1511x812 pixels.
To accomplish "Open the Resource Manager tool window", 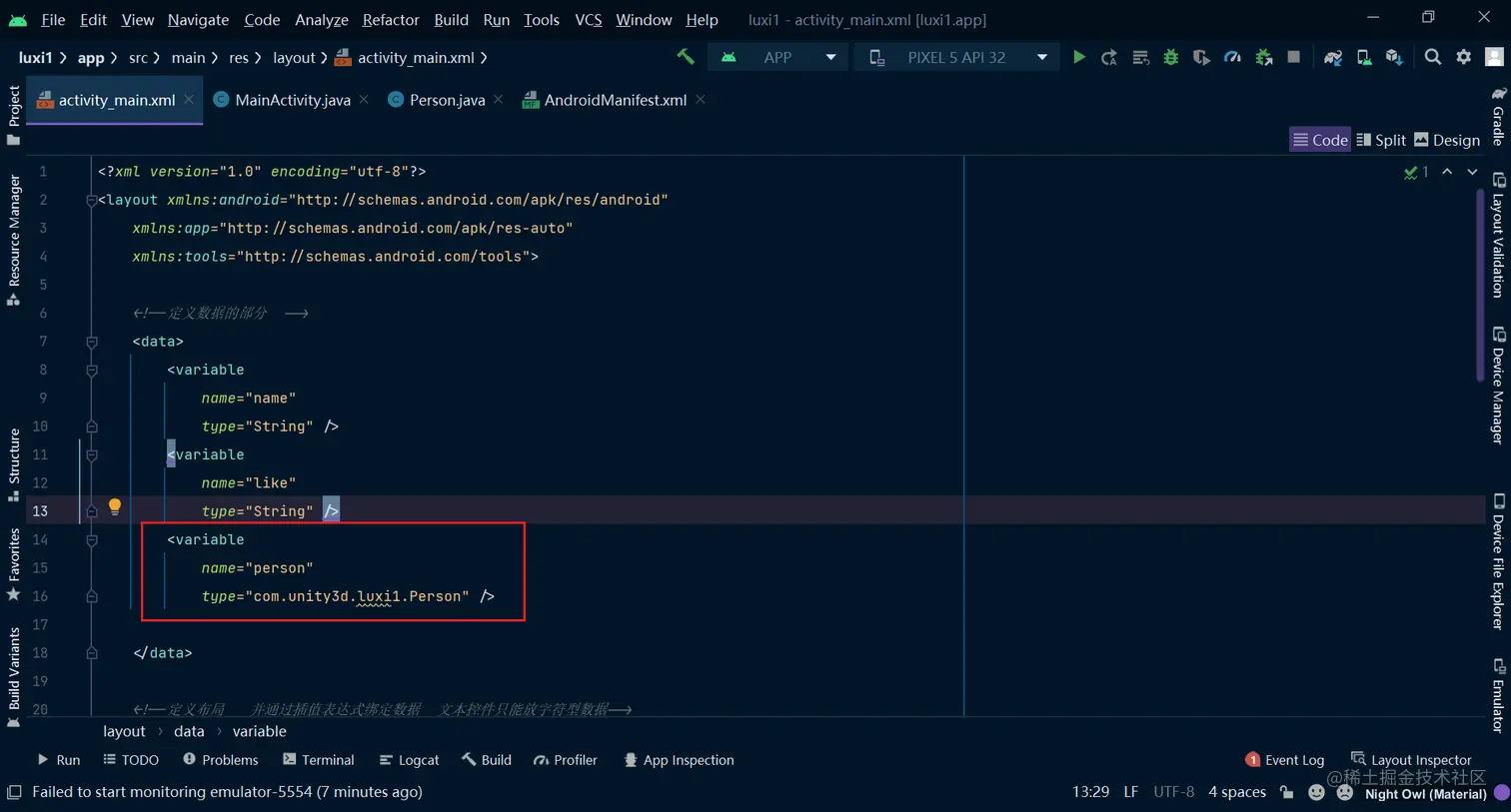I will [x=13, y=240].
